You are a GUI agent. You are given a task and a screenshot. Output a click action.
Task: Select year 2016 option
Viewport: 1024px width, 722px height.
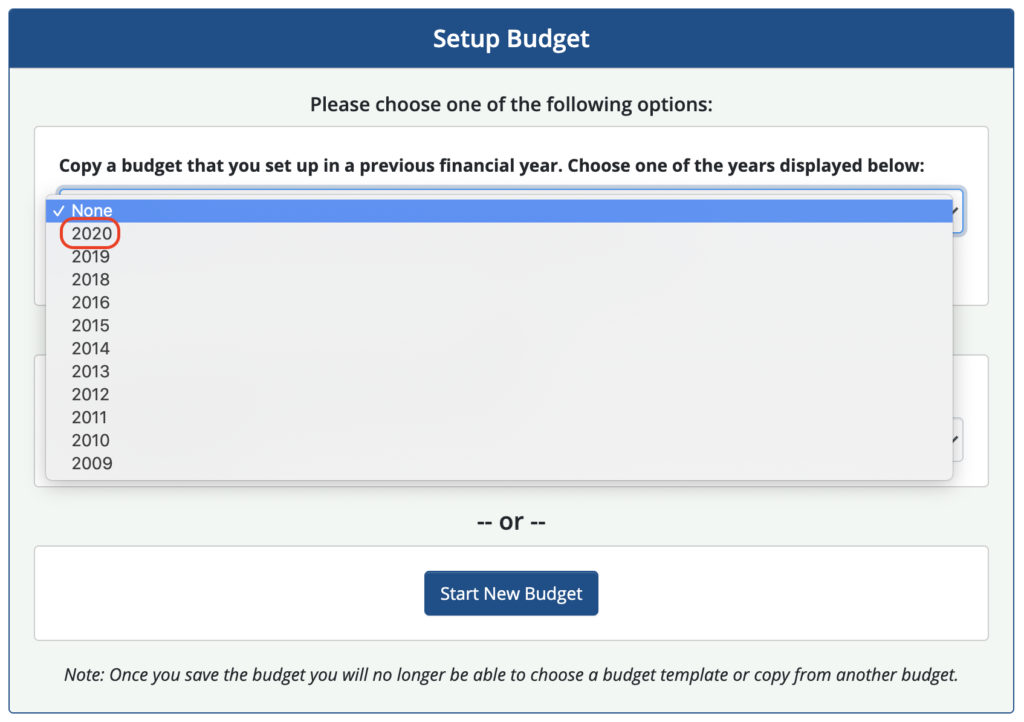coord(499,302)
